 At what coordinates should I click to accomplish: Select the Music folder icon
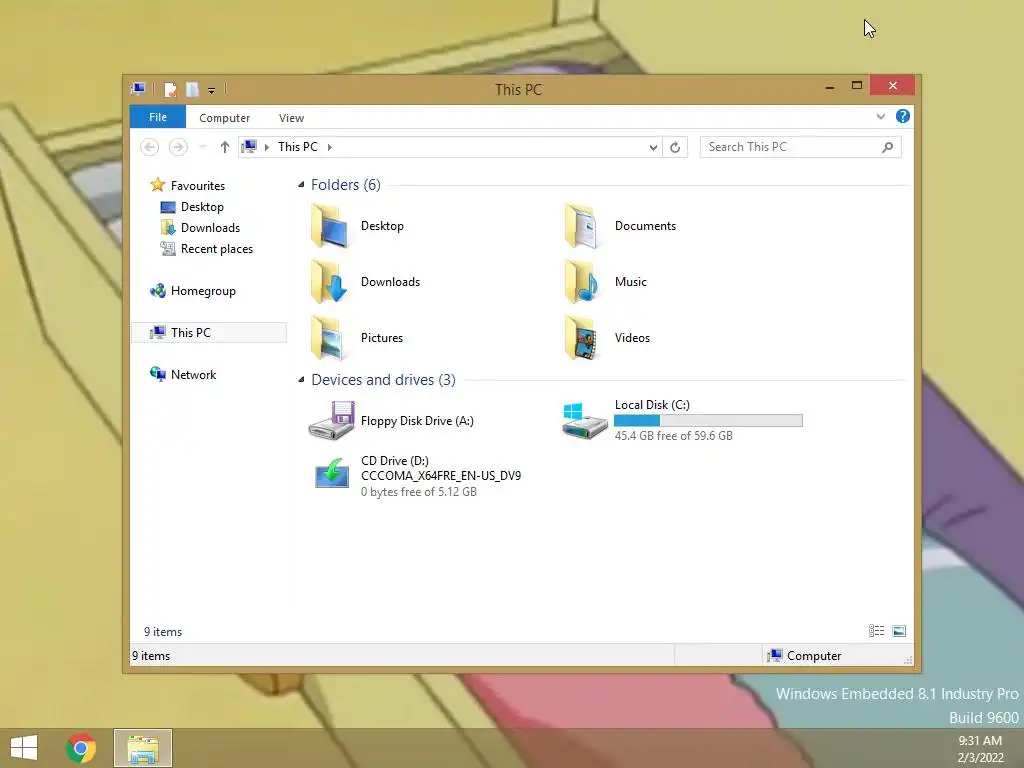click(582, 282)
